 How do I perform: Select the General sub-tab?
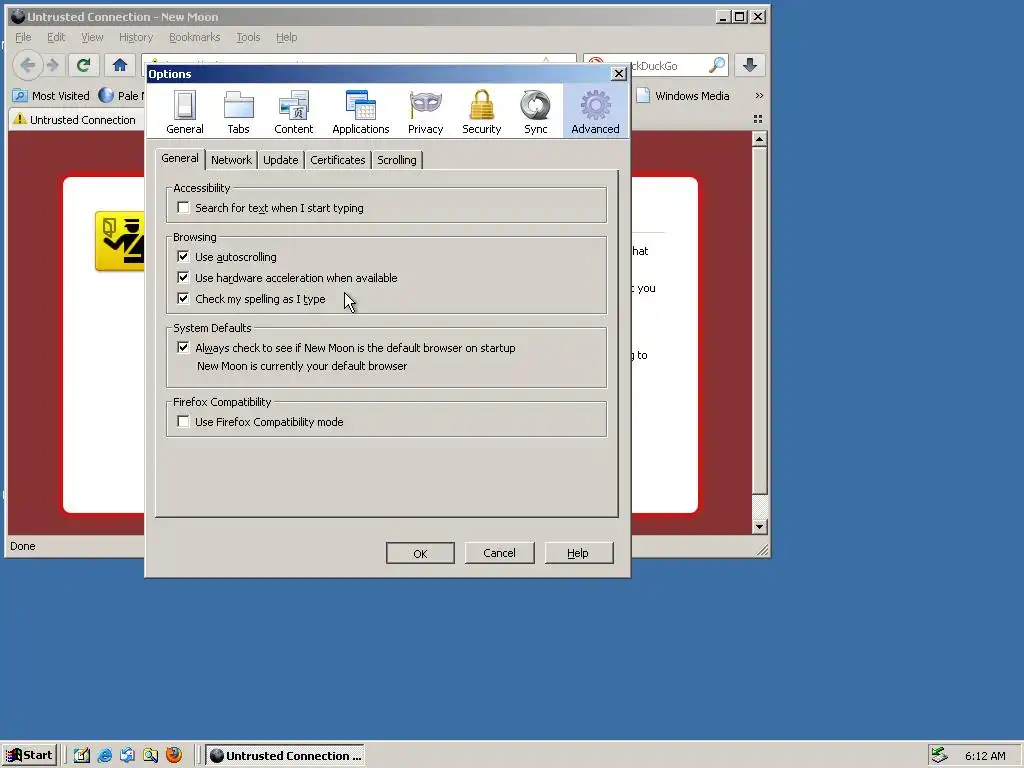tap(180, 159)
